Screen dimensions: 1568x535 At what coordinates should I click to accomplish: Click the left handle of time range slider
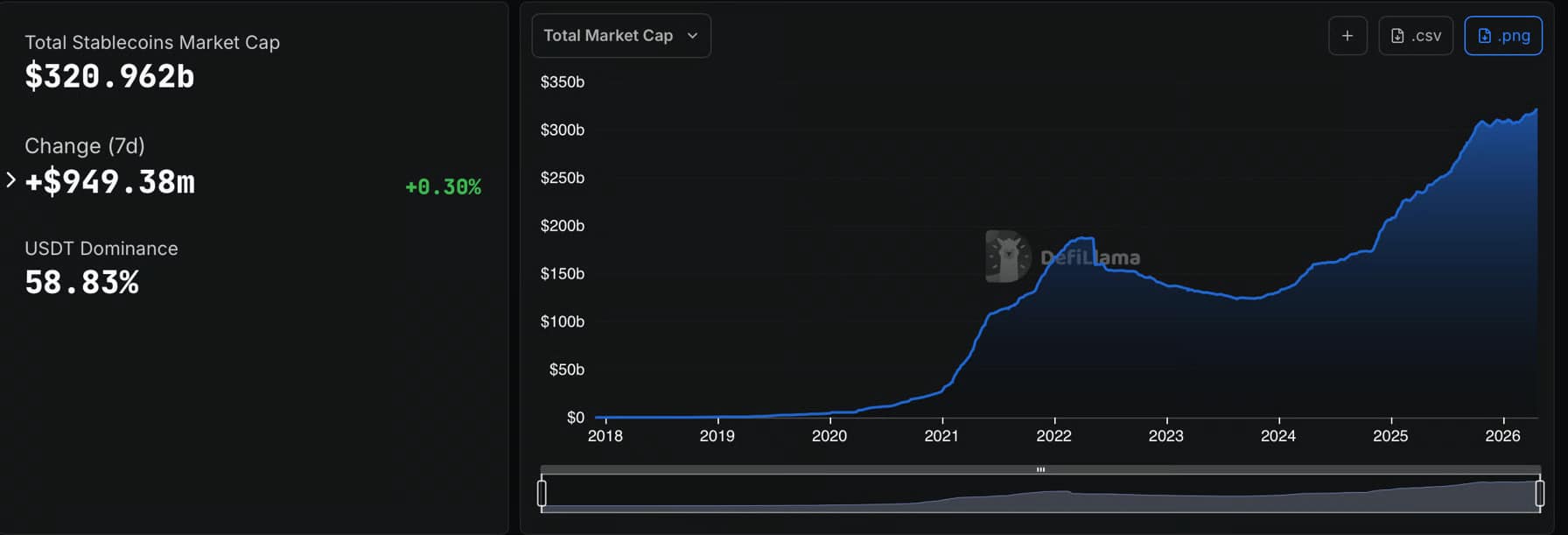[x=542, y=494]
